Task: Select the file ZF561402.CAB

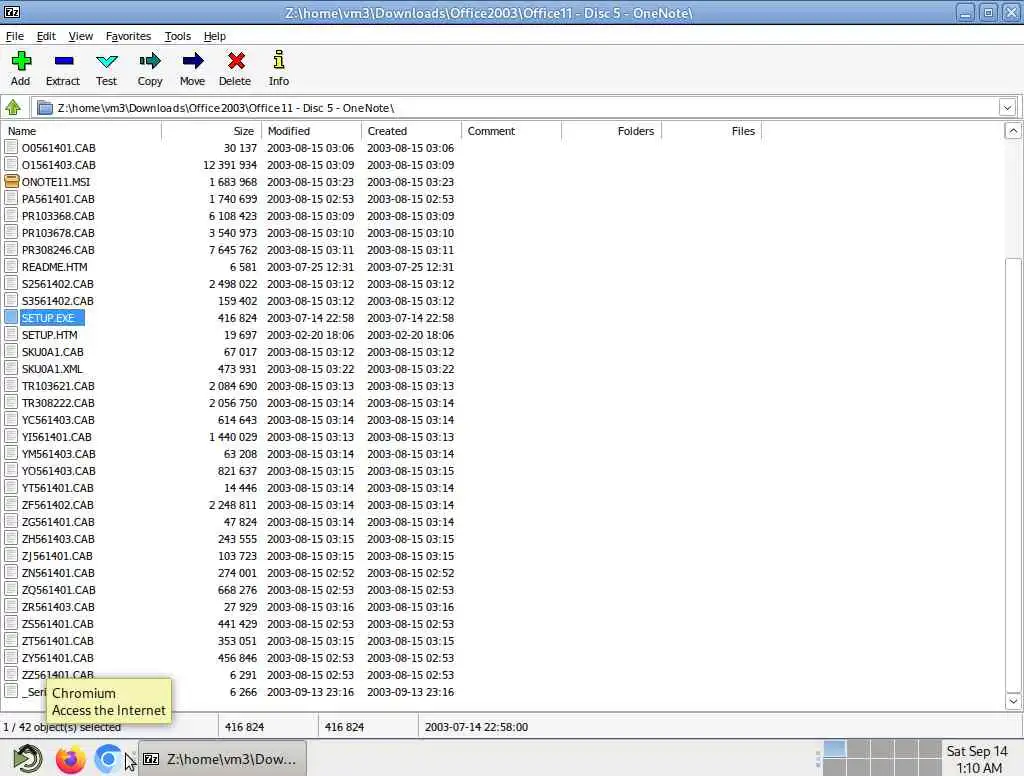Action: tap(57, 504)
